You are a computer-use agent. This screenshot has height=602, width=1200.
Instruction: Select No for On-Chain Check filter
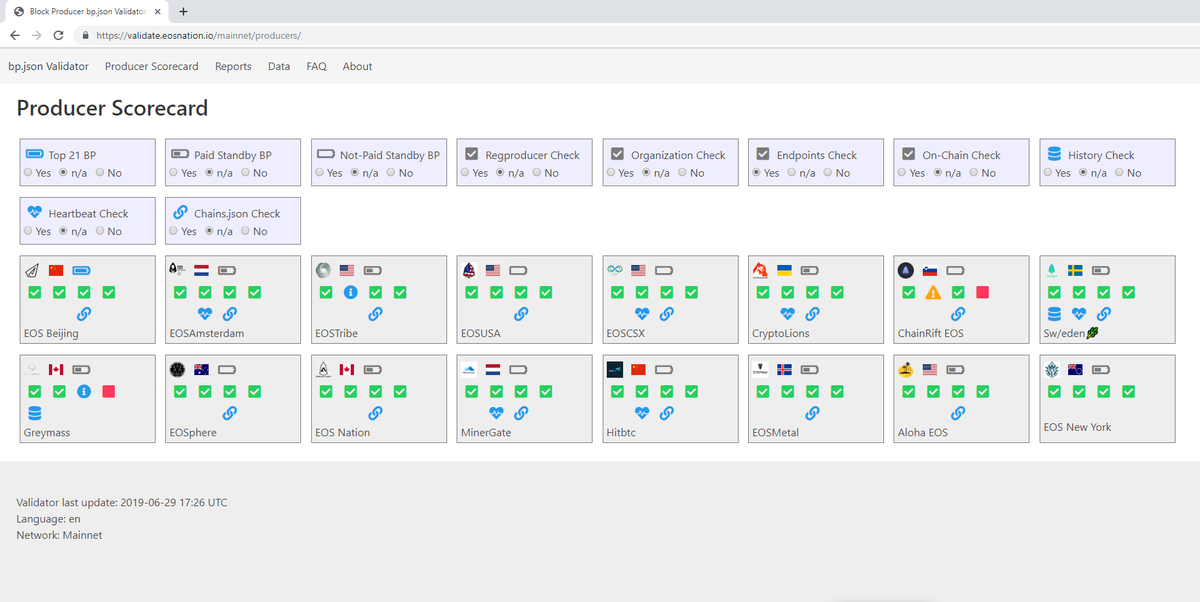(974, 173)
